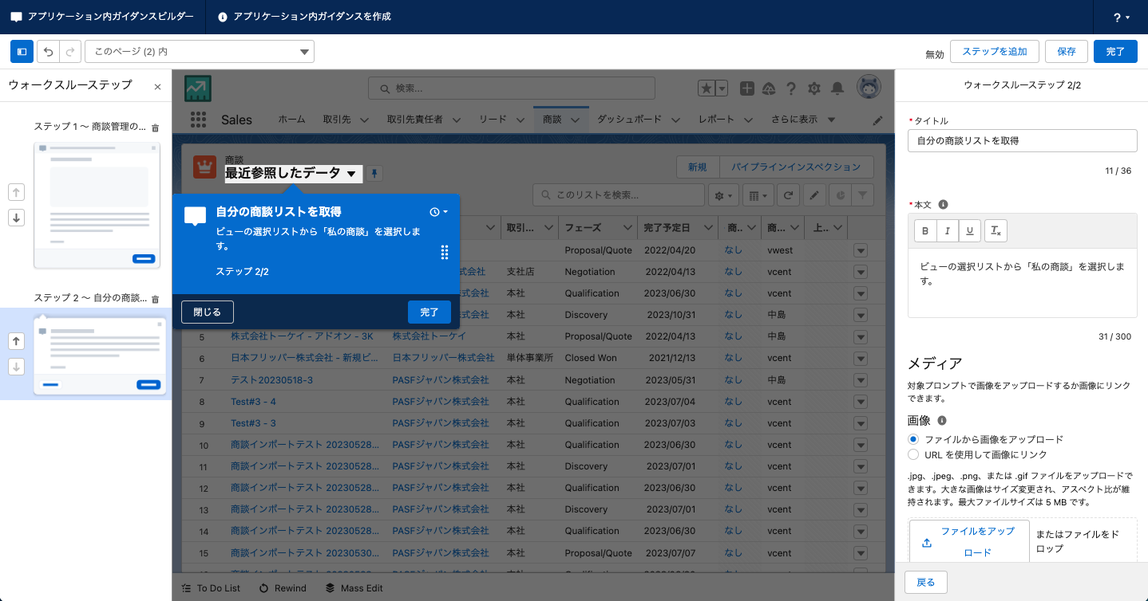Open the Salesforce help question icon

pyautogui.click(x=791, y=89)
